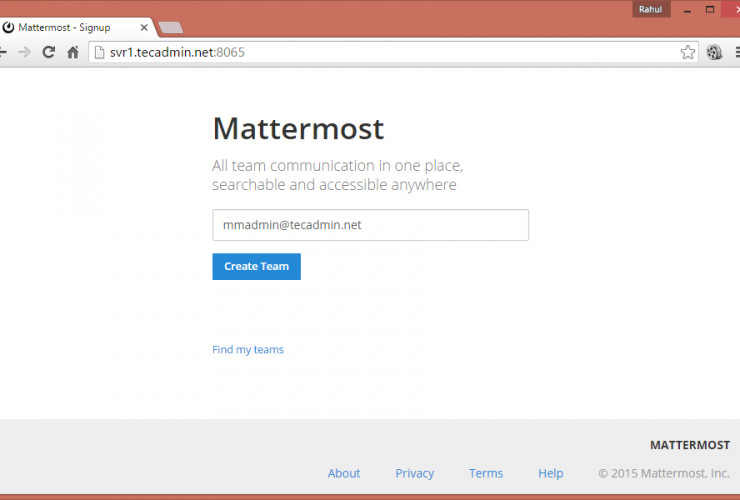Open the Rahul profile switcher
Screen dimensions: 740x500
650,9
